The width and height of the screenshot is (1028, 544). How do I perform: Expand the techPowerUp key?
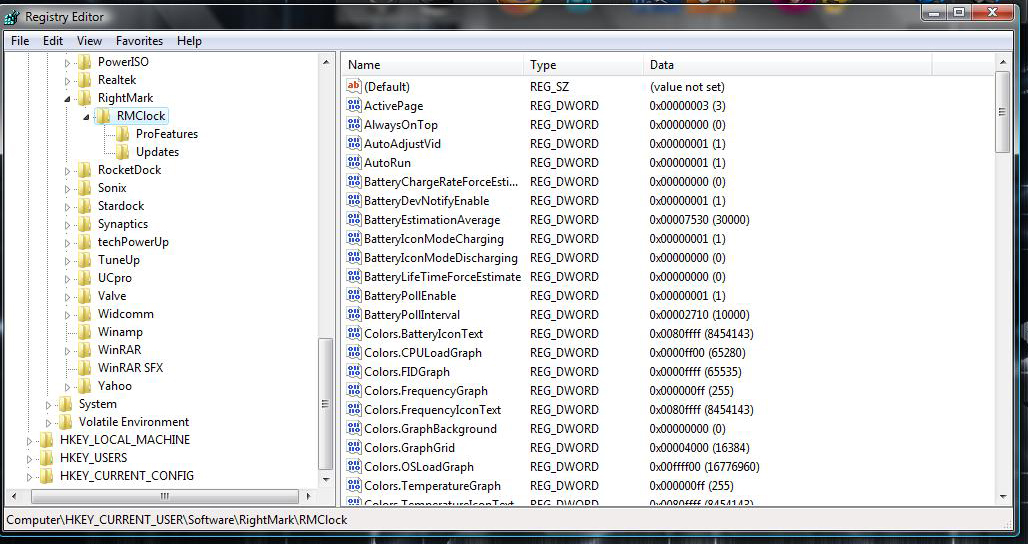click(67, 243)
